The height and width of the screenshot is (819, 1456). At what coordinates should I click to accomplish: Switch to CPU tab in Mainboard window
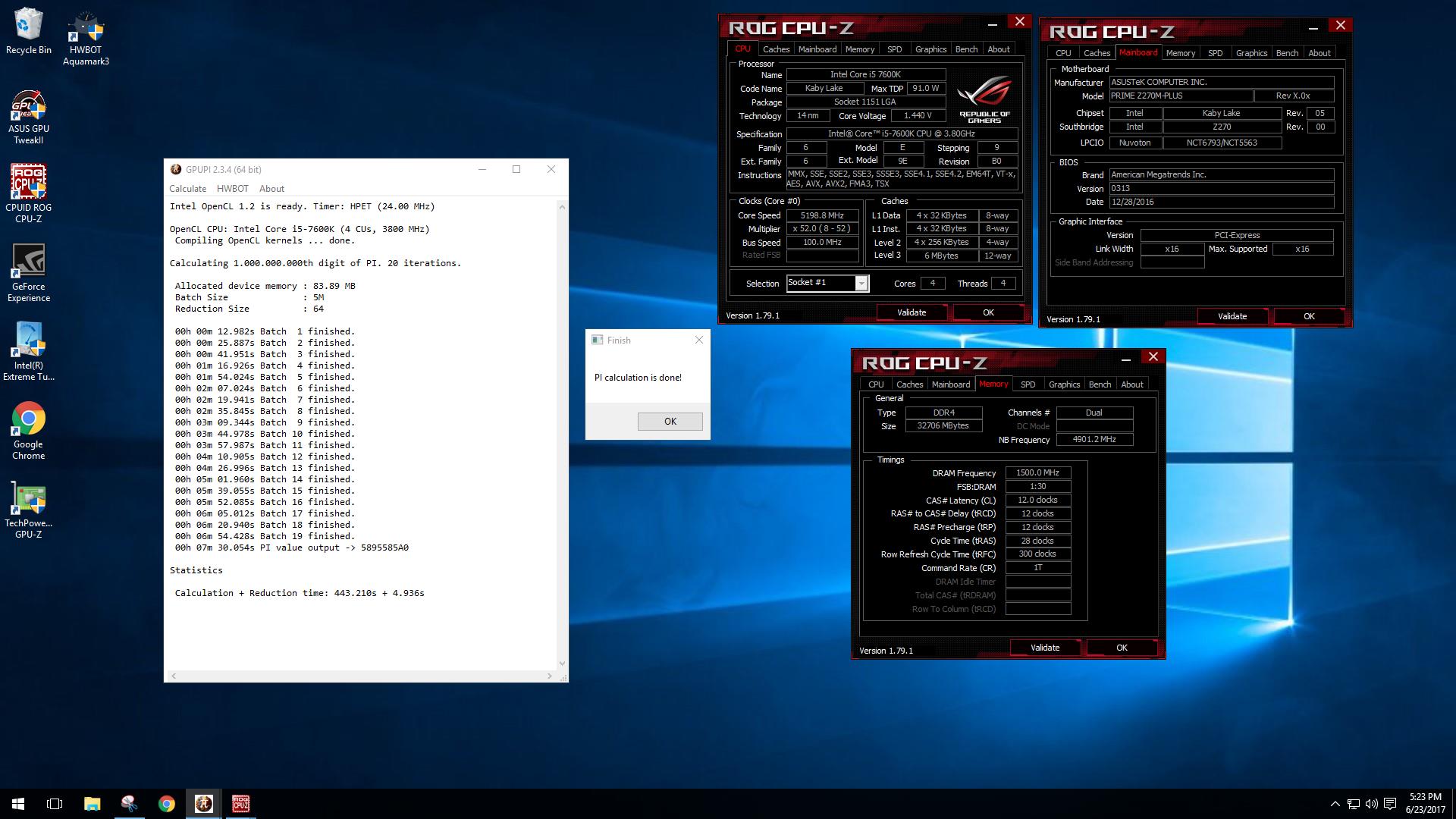(x=1063, y=53)
